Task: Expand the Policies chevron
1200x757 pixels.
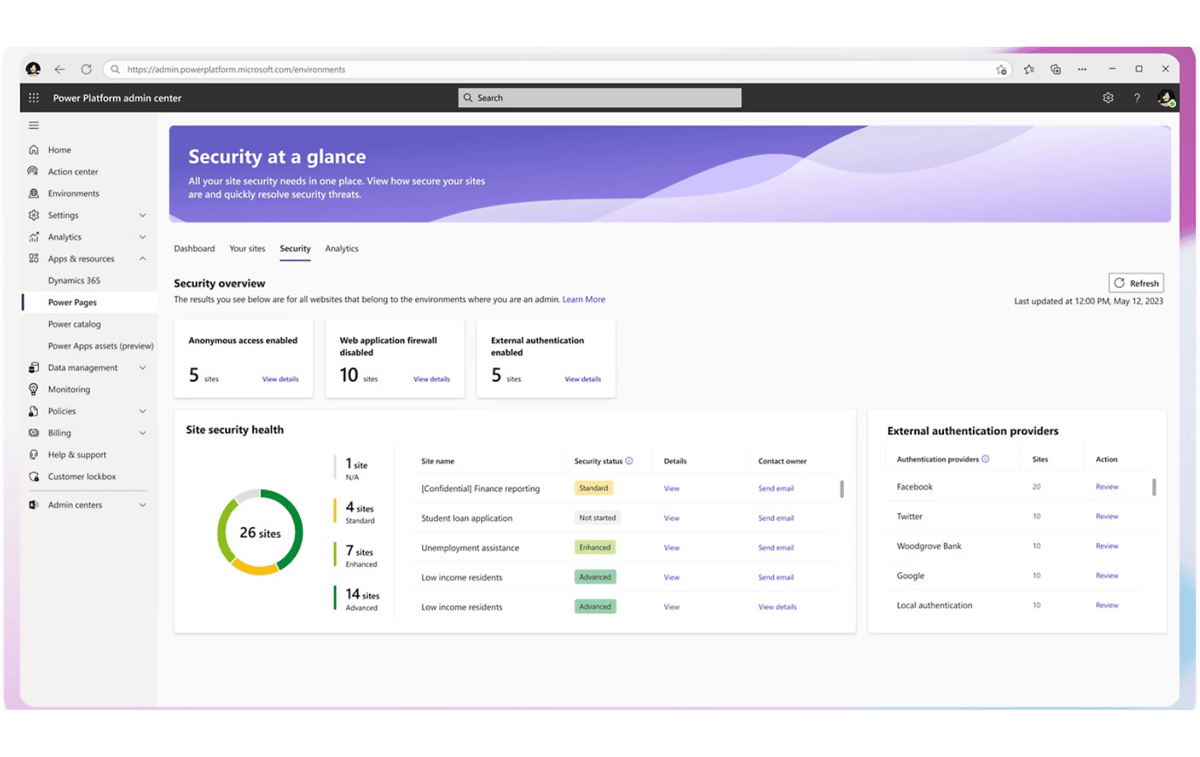Action: click(x=142, y=411)
